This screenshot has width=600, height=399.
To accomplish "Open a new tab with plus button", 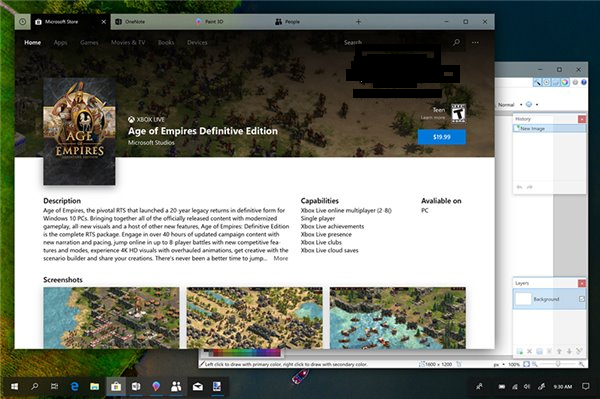I will (358, 22).
